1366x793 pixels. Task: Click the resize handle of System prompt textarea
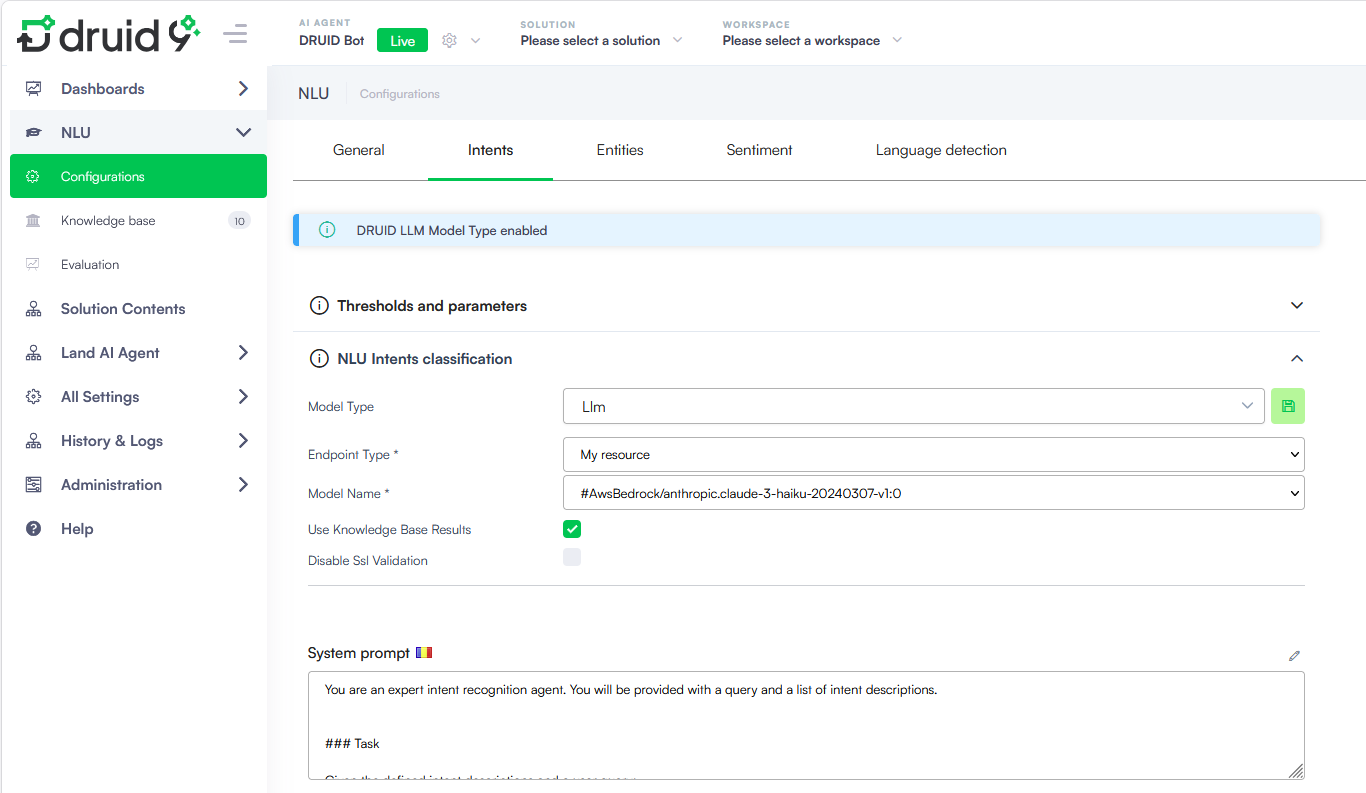pyautogui.click(x=1295, y=770)
